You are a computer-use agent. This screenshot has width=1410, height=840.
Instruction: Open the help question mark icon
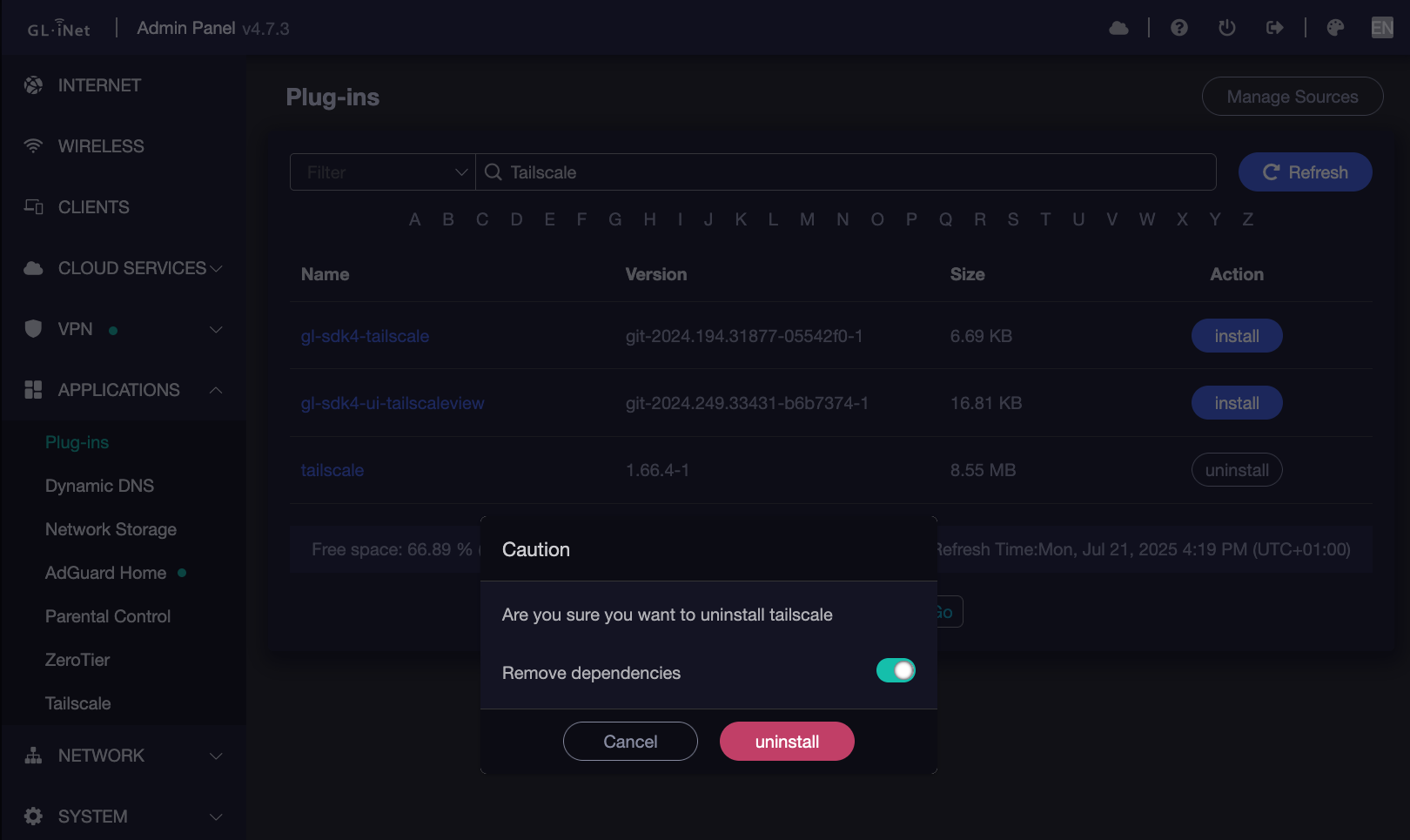tap(1179, 28)
